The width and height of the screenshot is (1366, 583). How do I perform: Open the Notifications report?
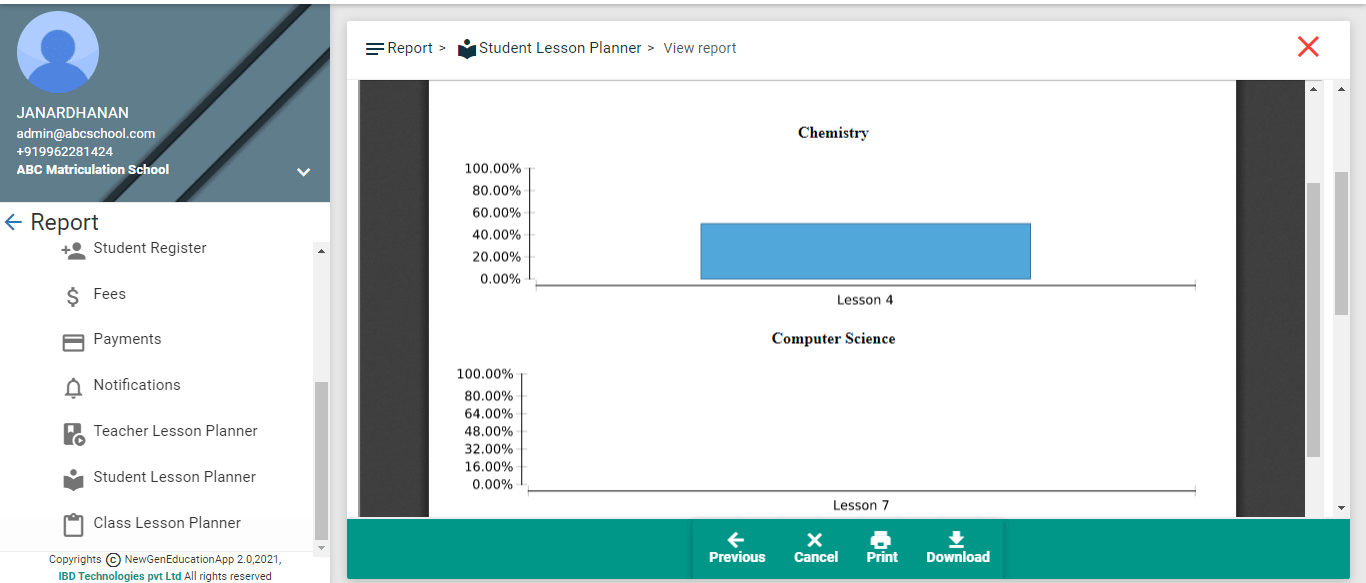[137, 385]
